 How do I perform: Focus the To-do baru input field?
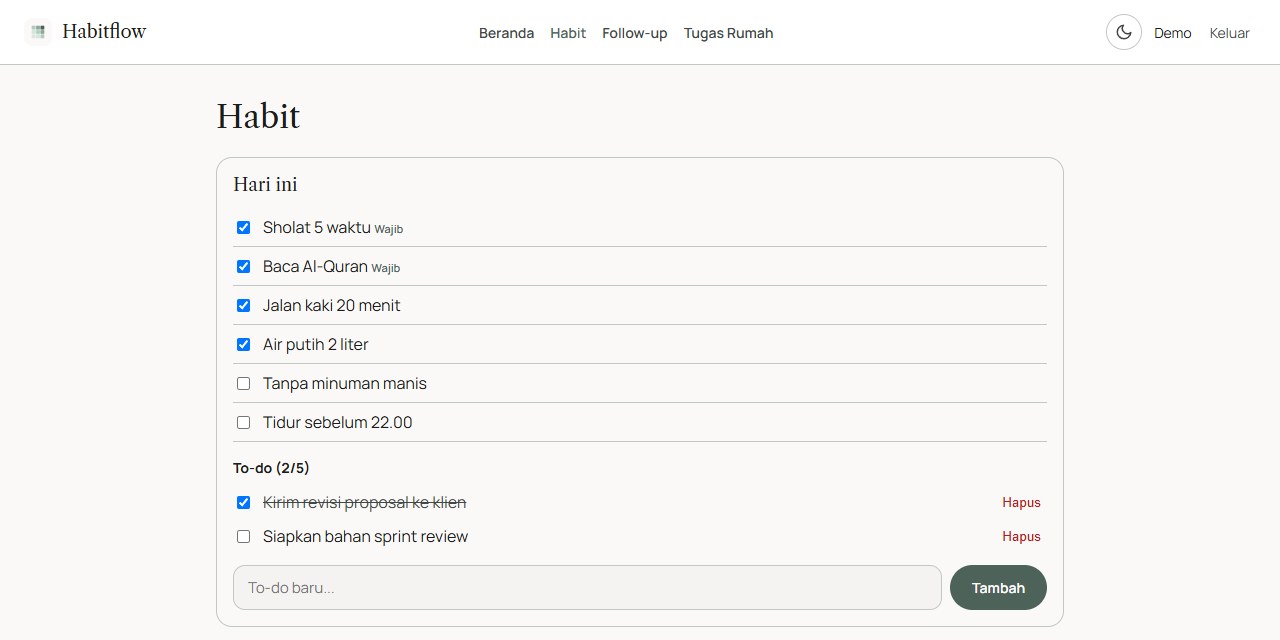[587, 588]
